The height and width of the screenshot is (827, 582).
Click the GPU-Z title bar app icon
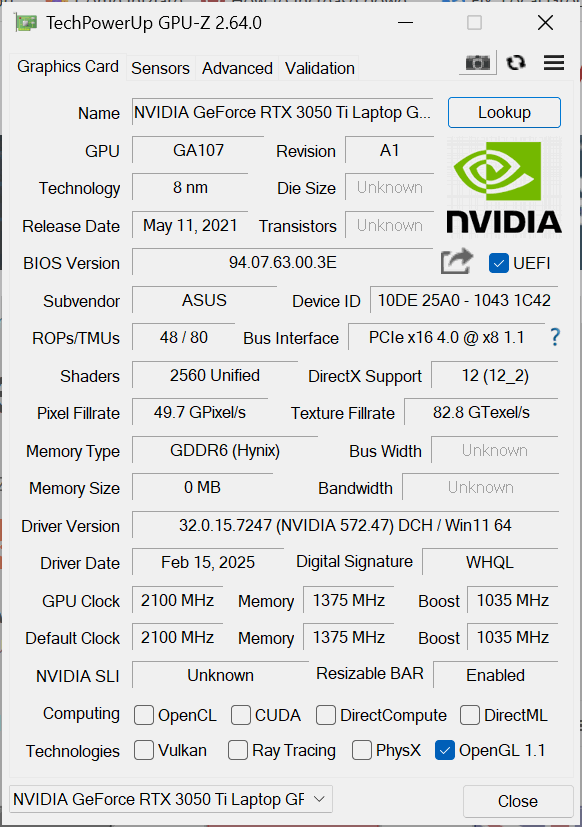[x=26, y=23]
